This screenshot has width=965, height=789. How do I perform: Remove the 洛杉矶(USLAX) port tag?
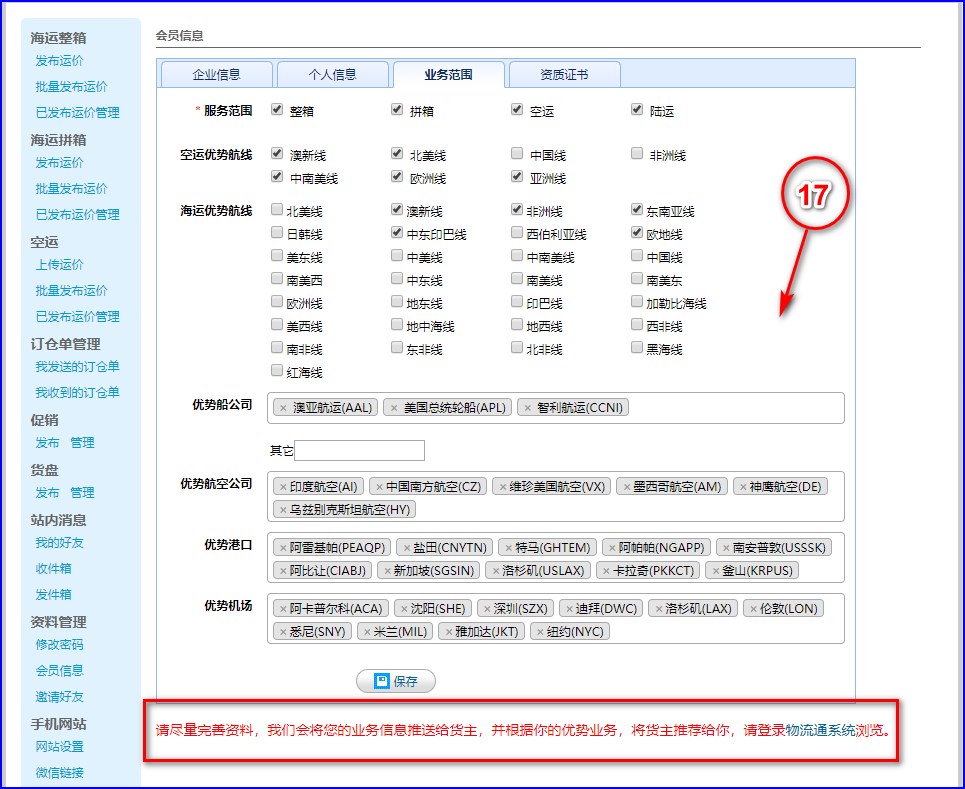(x=495, y=571)
